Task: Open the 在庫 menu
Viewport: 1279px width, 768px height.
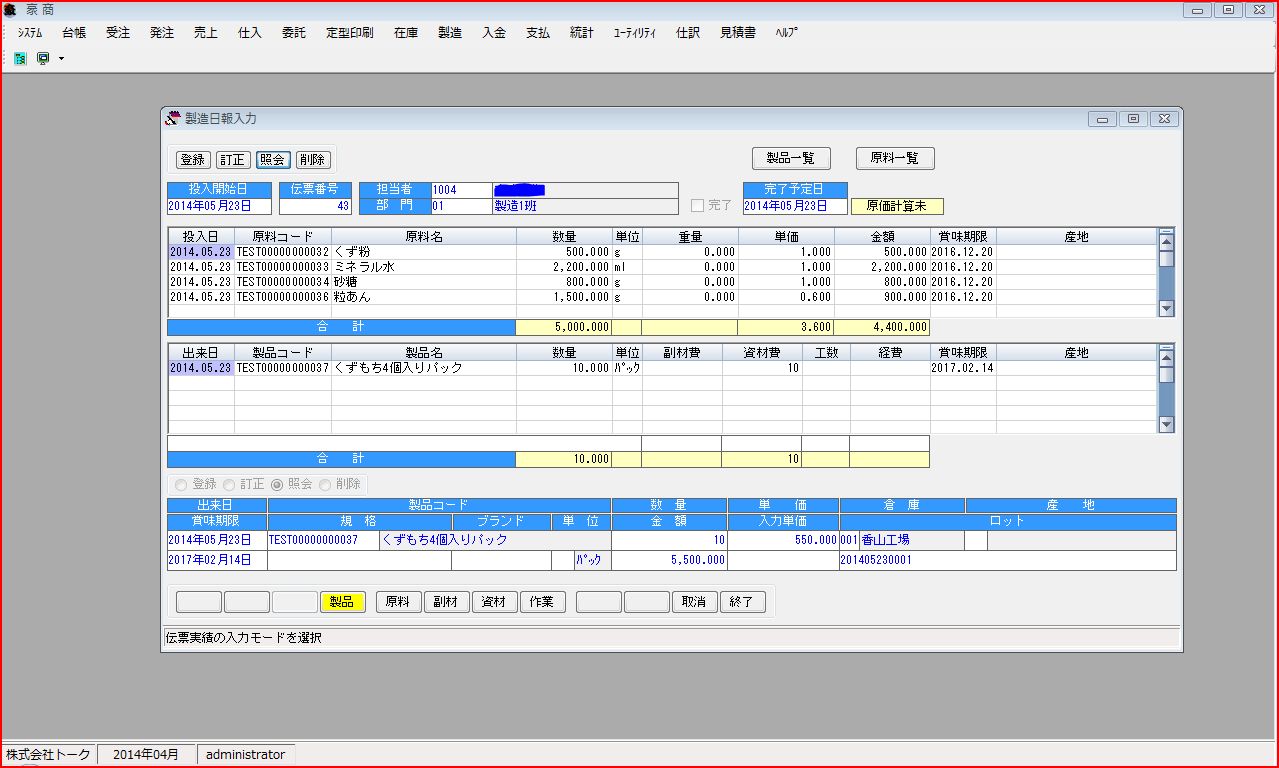Action: coord(406,33)
